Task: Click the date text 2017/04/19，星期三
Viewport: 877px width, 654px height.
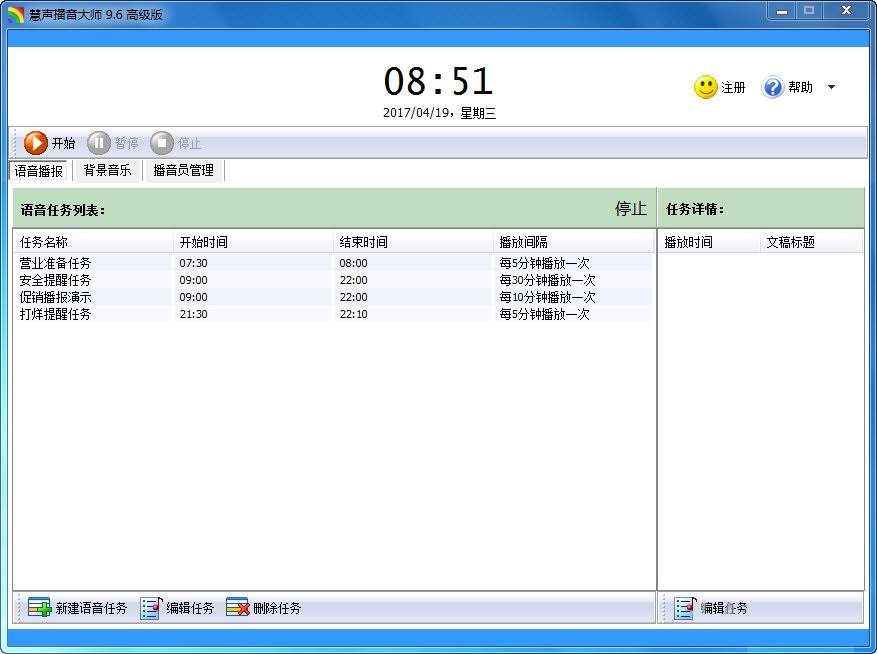Action: tap(439, 113)
